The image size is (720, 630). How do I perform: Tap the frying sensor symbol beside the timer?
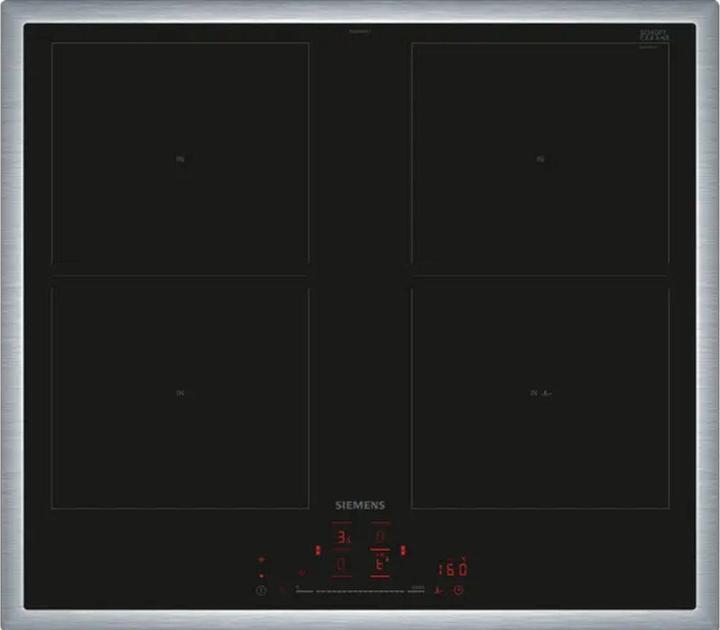(x=438, y=591)
